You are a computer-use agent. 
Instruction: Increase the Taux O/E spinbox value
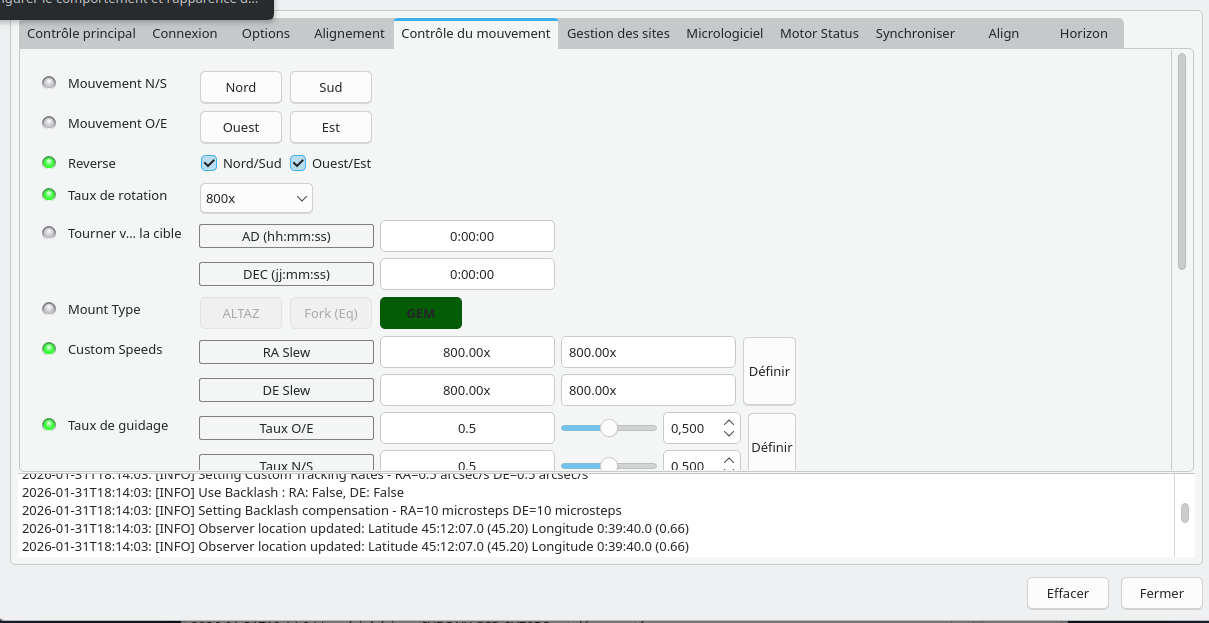729,421
